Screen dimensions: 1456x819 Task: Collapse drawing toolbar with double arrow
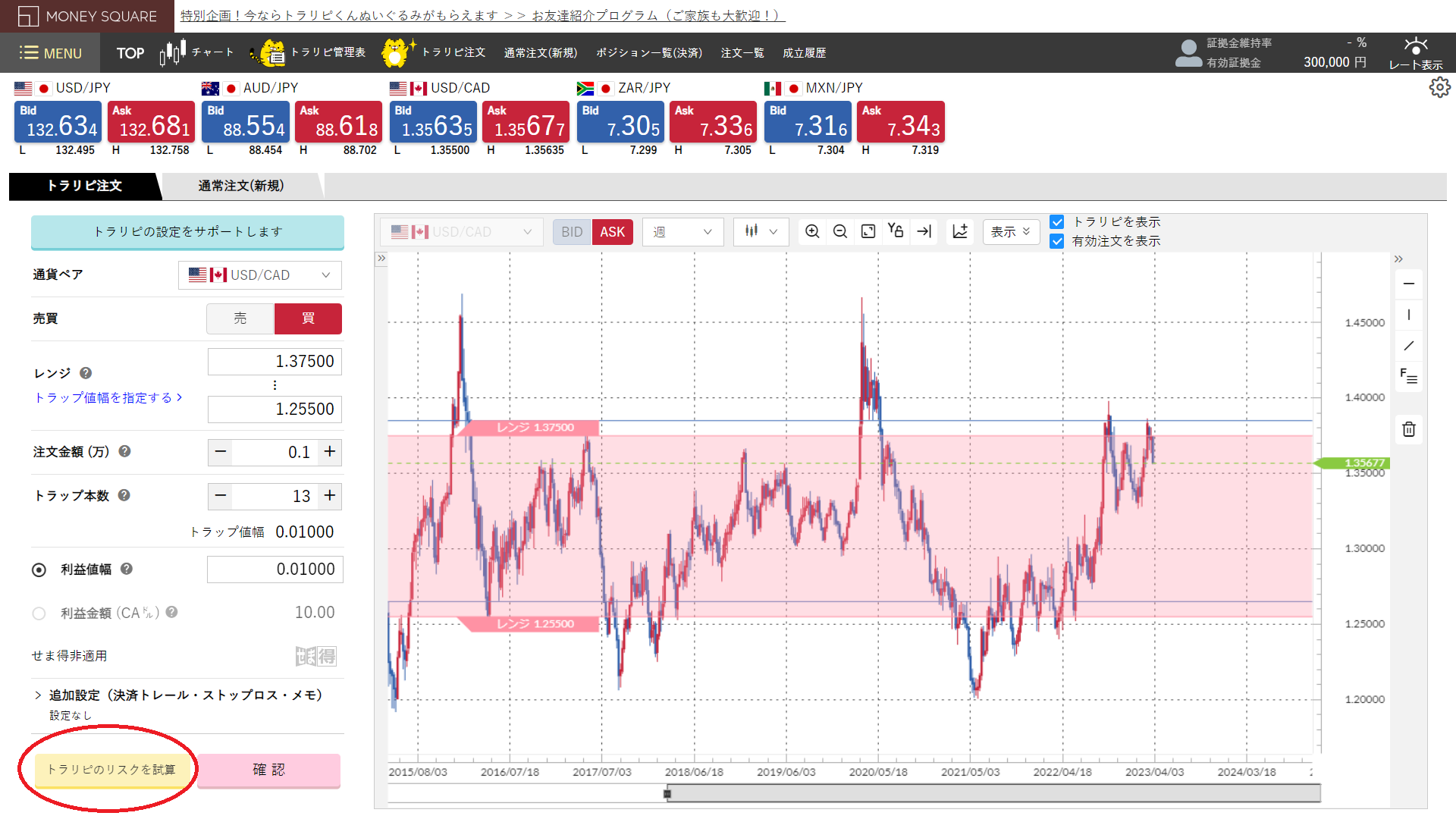[1398, 259]
